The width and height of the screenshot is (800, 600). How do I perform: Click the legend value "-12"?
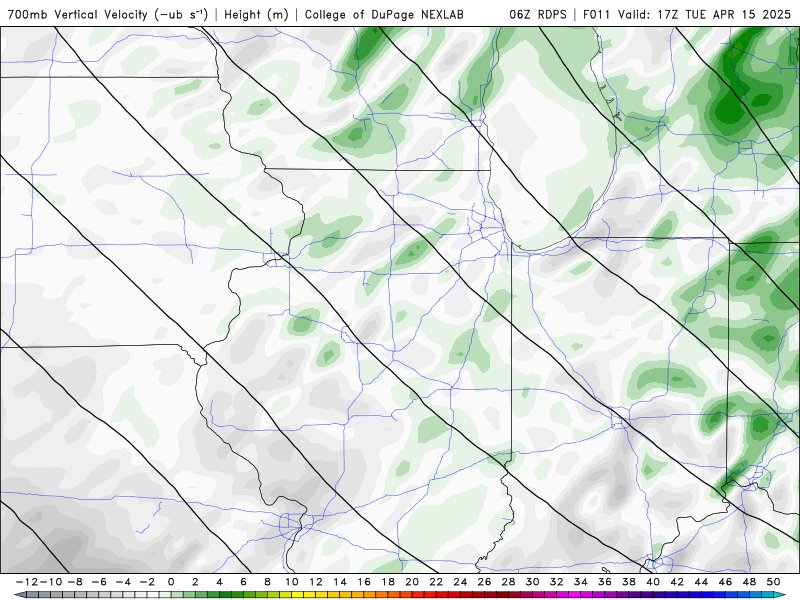coord(26,582)
